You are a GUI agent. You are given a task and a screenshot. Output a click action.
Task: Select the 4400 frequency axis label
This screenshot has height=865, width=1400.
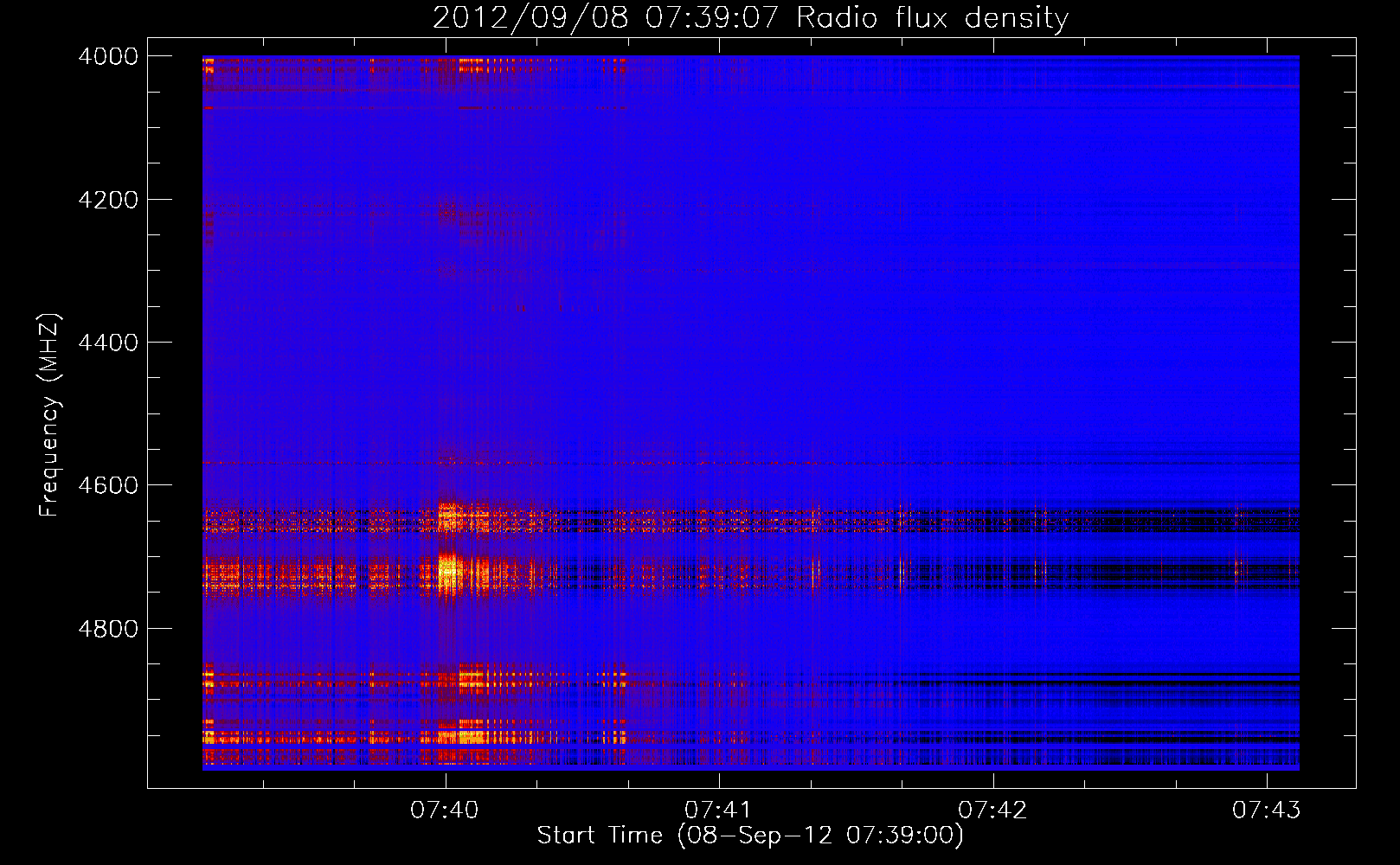click(x=108, y=343)
